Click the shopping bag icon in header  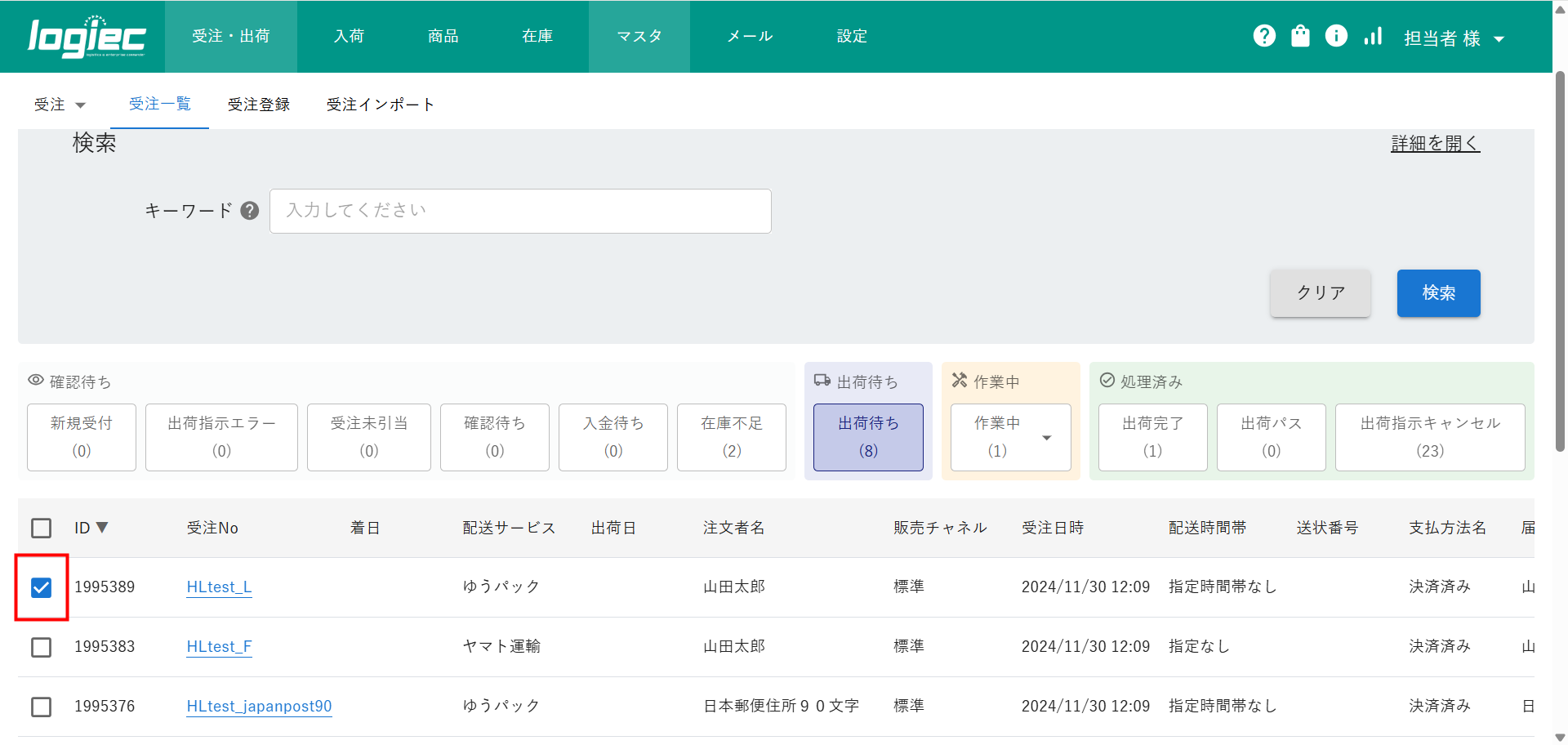pos(1300,36)
